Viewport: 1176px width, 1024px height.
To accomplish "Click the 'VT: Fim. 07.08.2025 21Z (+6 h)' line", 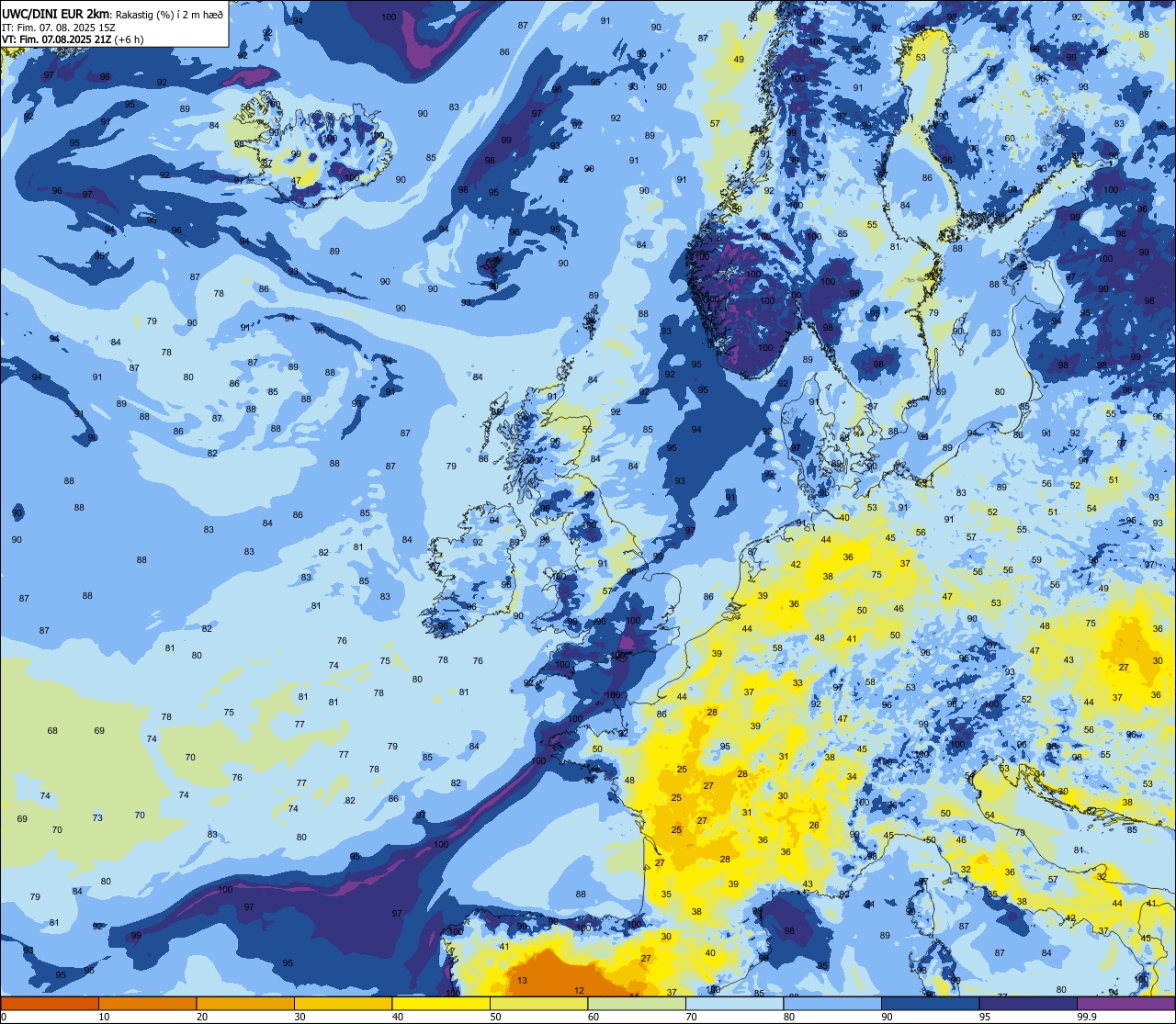I will coord(73,39).
